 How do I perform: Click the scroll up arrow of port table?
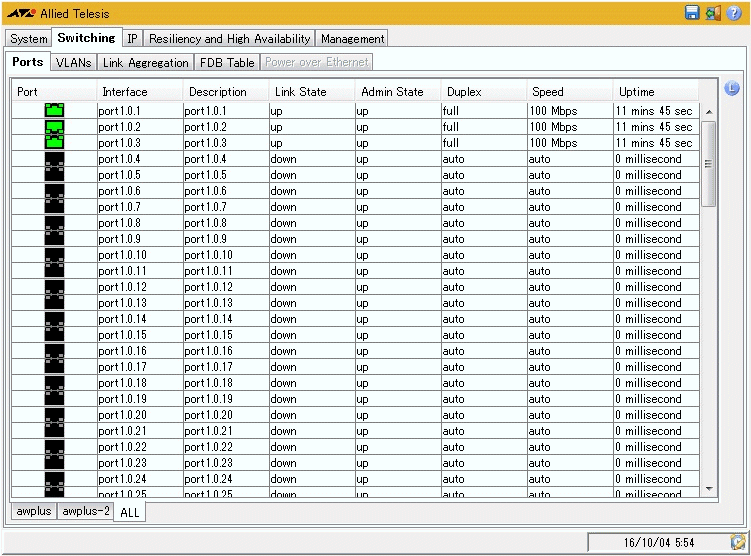709,112
